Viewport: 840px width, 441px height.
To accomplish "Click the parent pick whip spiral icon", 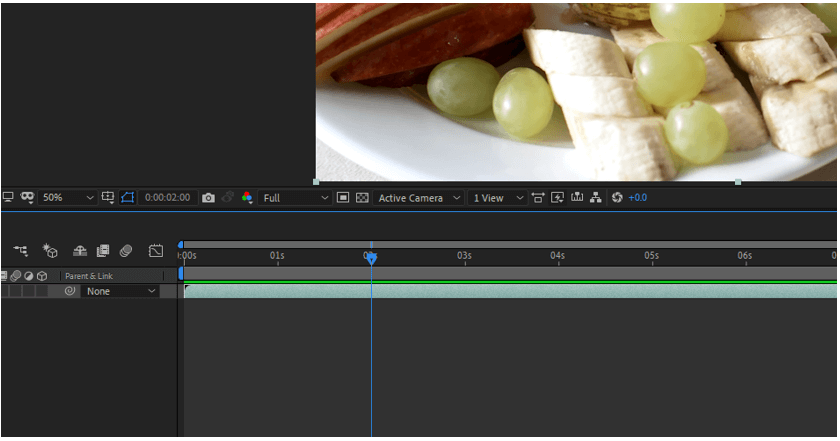I will (70, 291).
